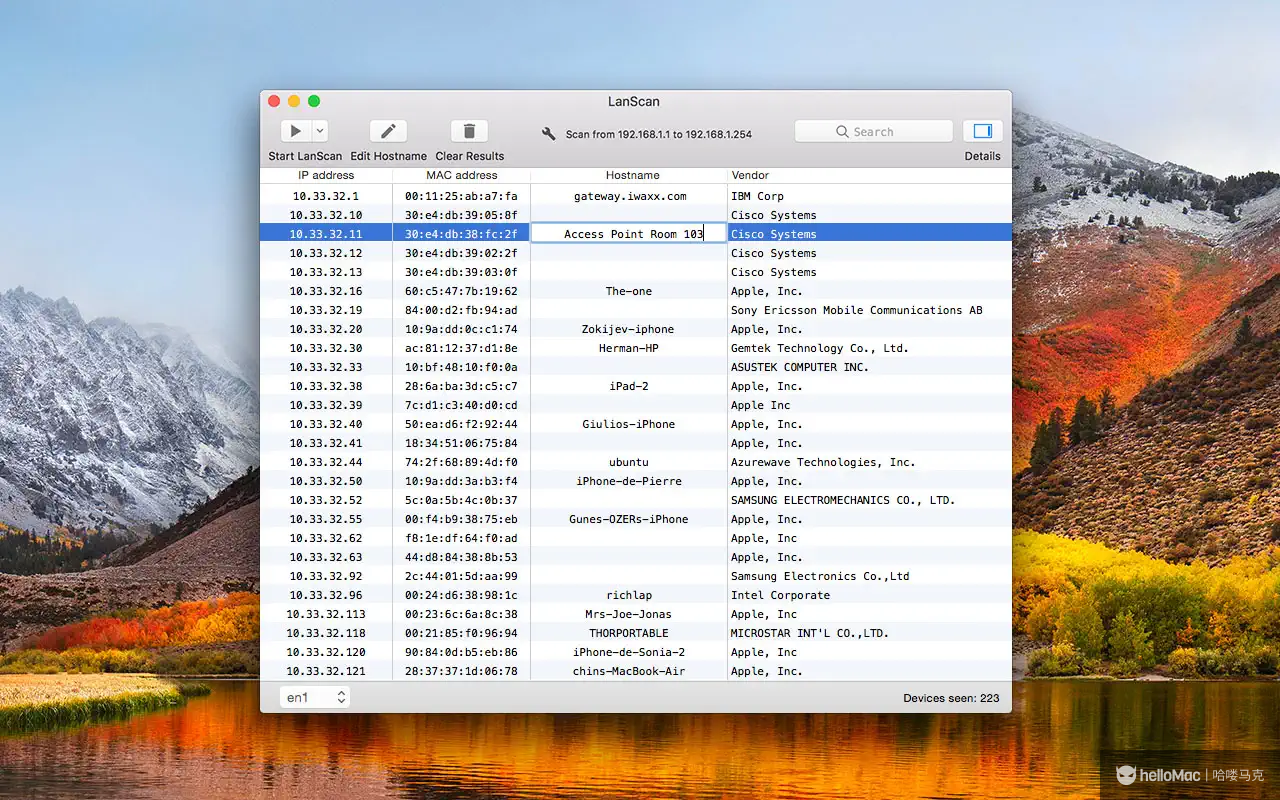Screen dimensions: 1280x800
Task: Select vendor MICROSTAR INT'L CO.,LTD.
Action: (x=810, y=633)
